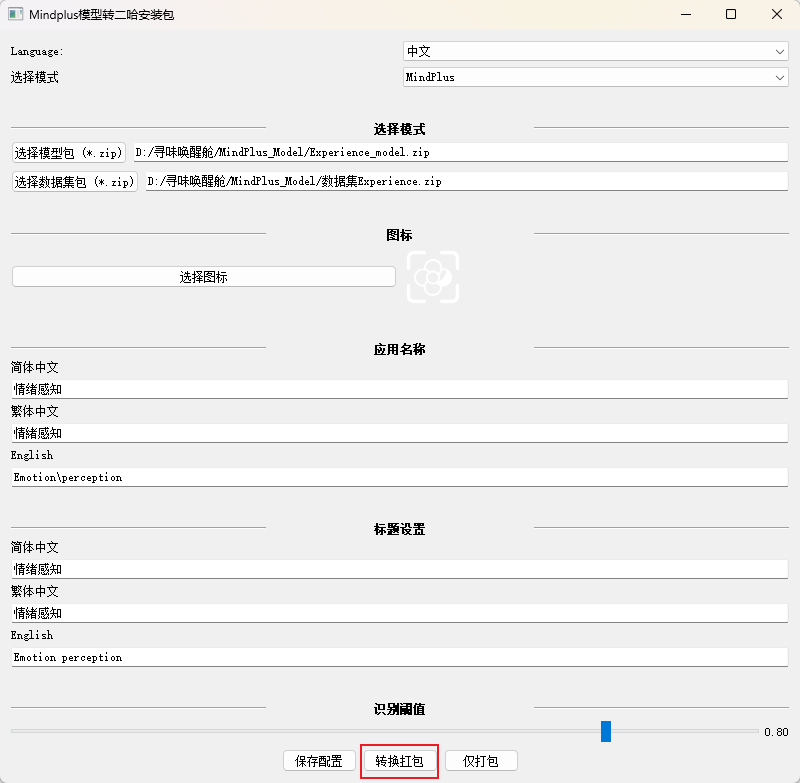Click the 保存配置 button
Viewport: 800px width, 783px height.
point(318,760)
